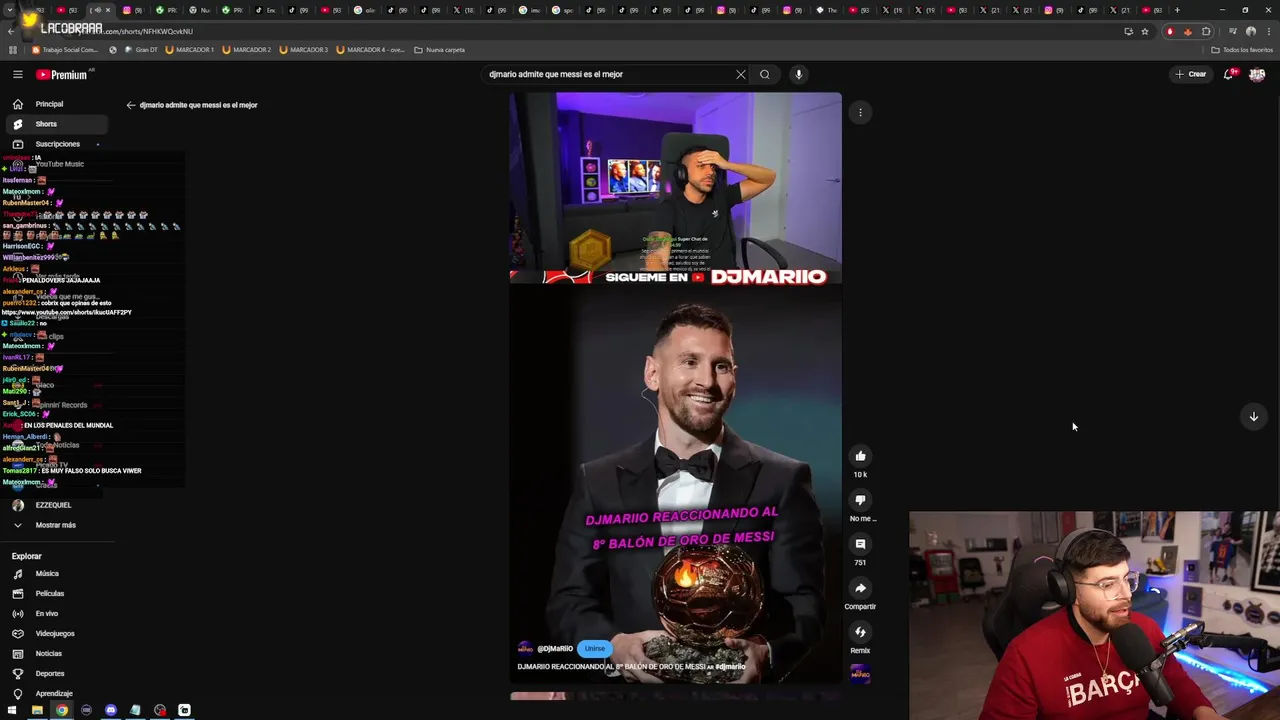
Task: Click the Compartir share arrow
Action: [x=860, y=588]
